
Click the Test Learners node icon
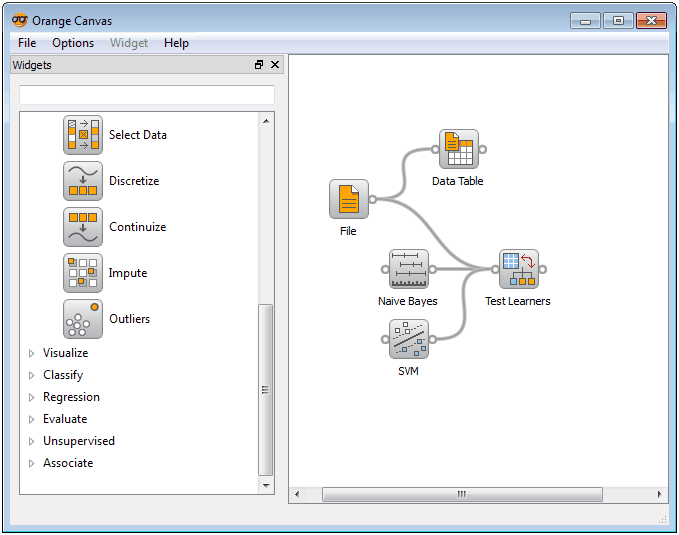(x=518, y=269)
